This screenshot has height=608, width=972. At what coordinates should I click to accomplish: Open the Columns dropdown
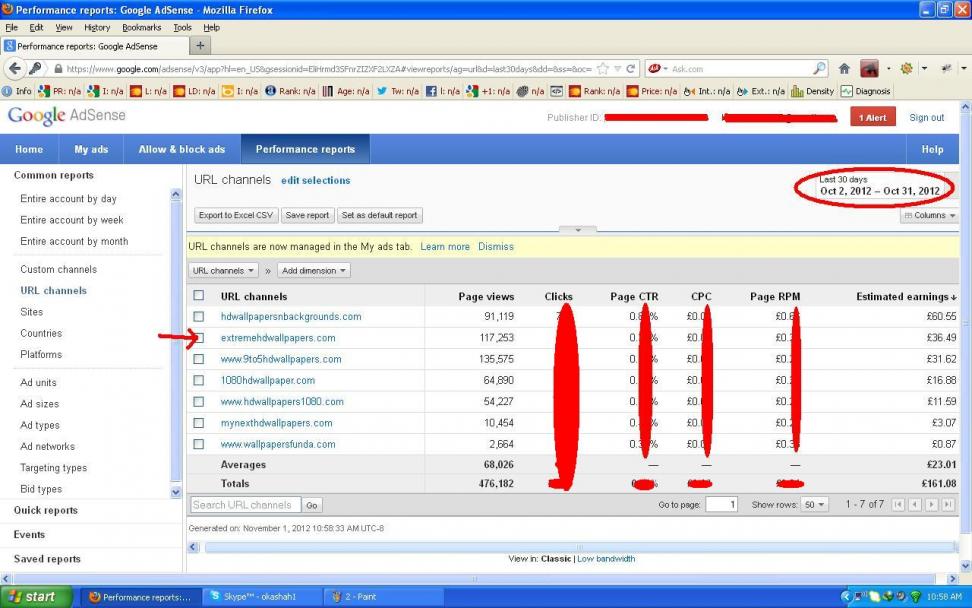[x=930, y=215]
